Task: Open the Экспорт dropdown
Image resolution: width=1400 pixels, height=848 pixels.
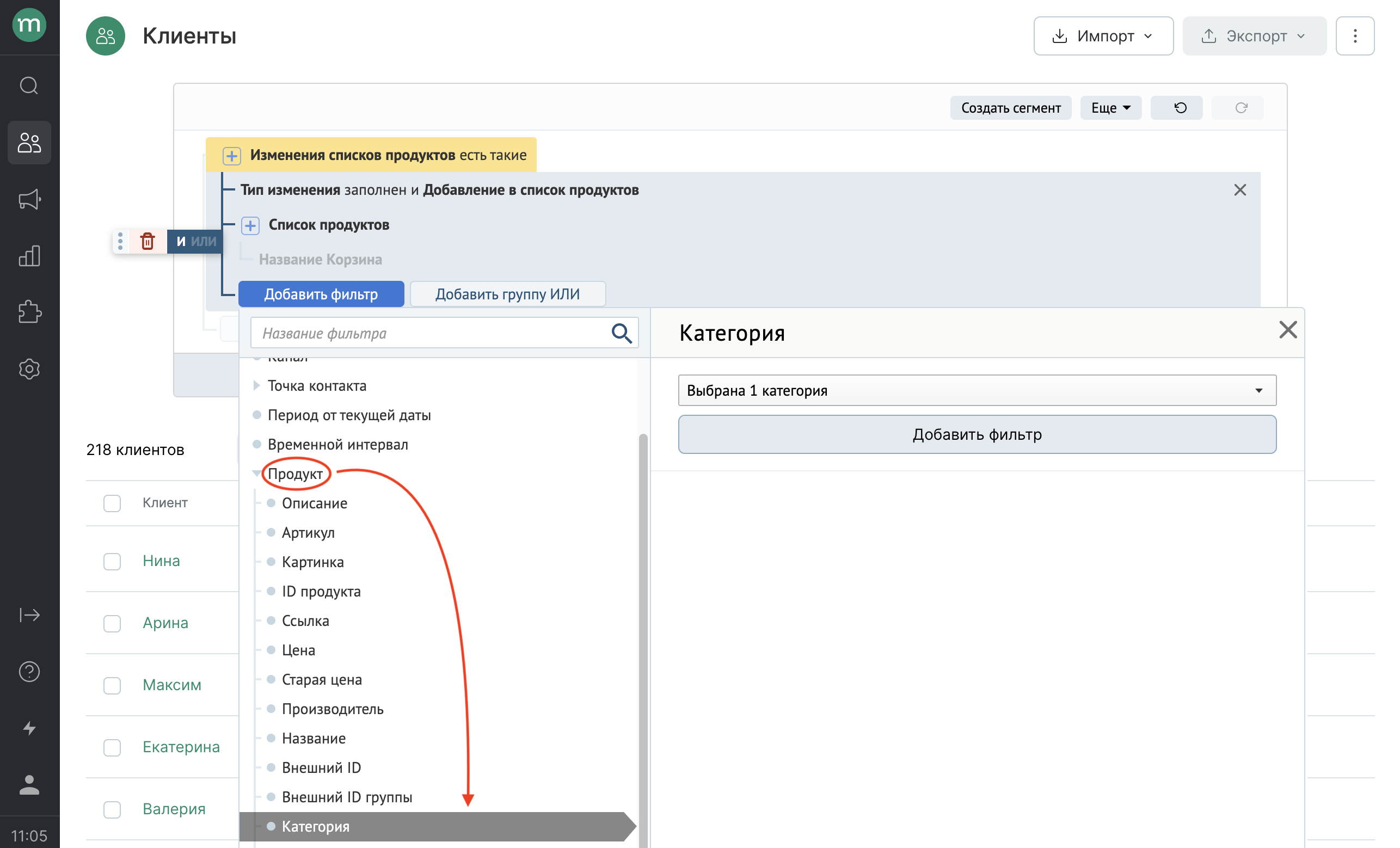Action: pos(1254,36)
